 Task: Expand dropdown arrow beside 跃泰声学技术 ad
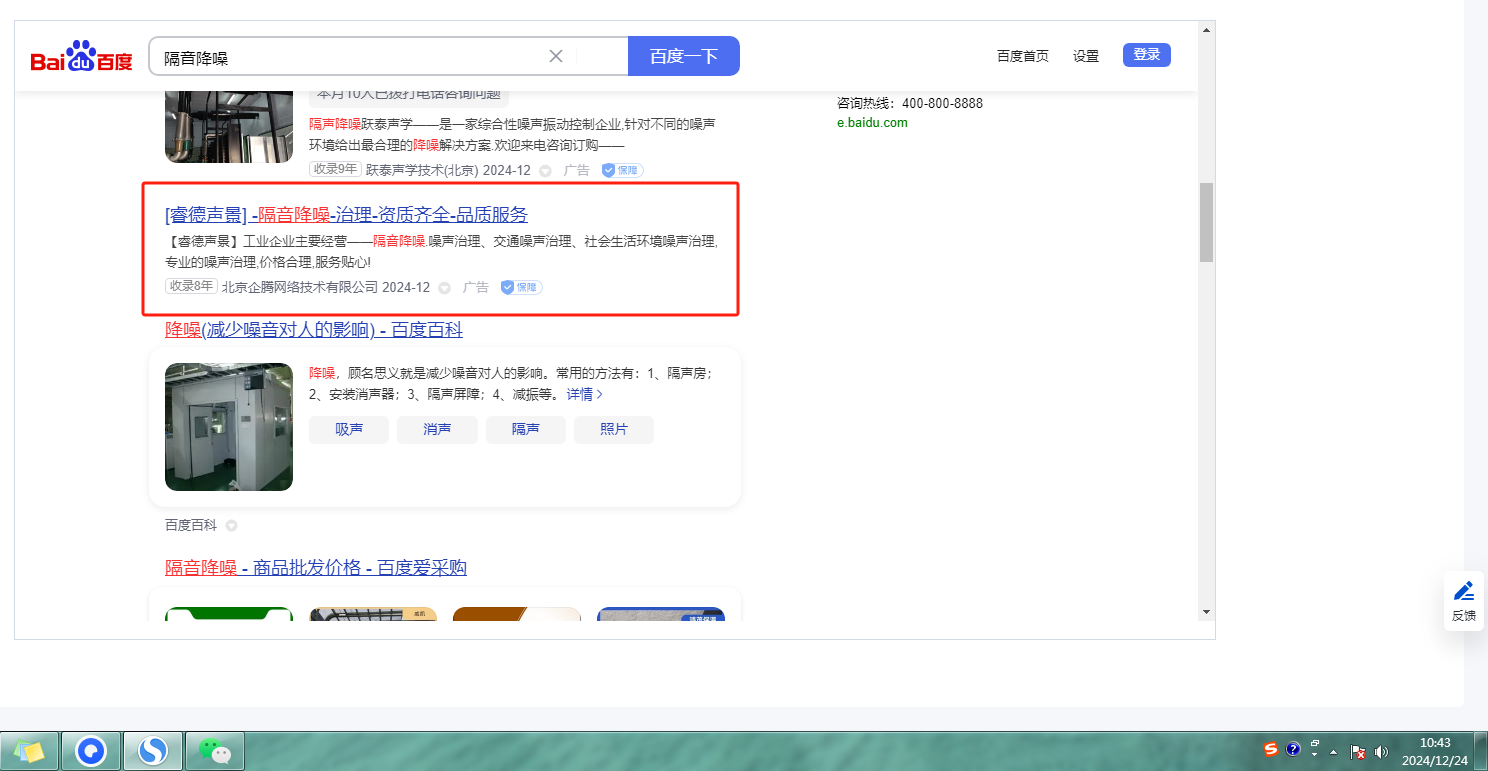[545, 171]
